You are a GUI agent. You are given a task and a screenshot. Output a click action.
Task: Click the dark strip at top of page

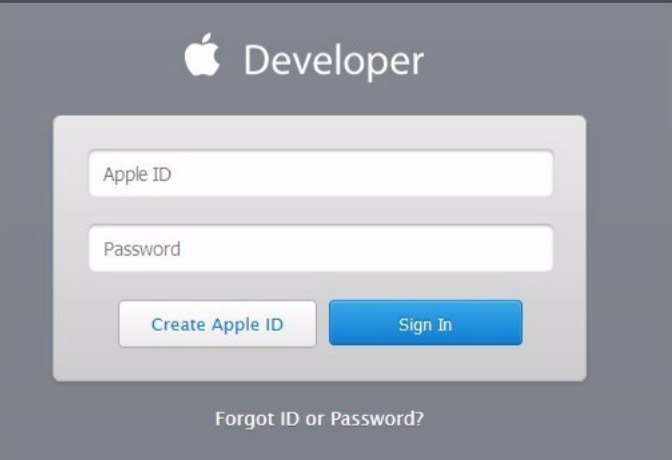point(336,1)
